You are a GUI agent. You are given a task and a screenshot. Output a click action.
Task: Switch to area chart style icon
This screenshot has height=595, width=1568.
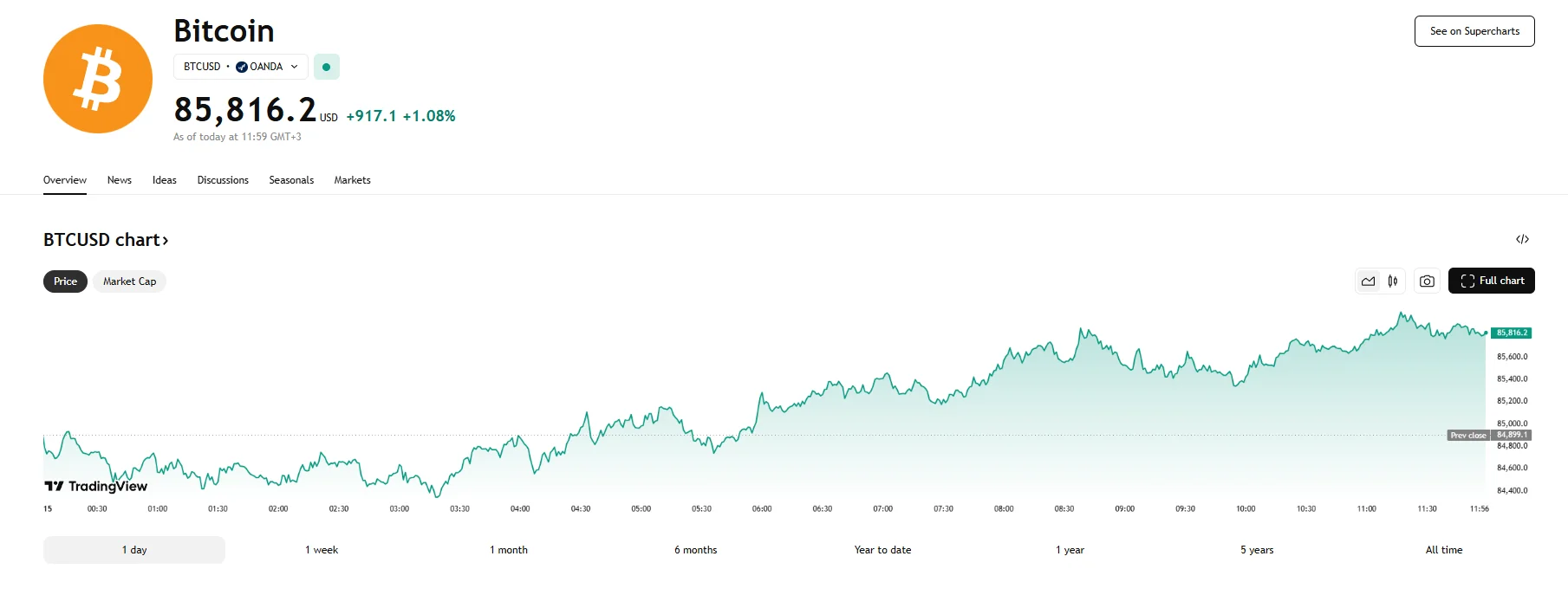1369,281
